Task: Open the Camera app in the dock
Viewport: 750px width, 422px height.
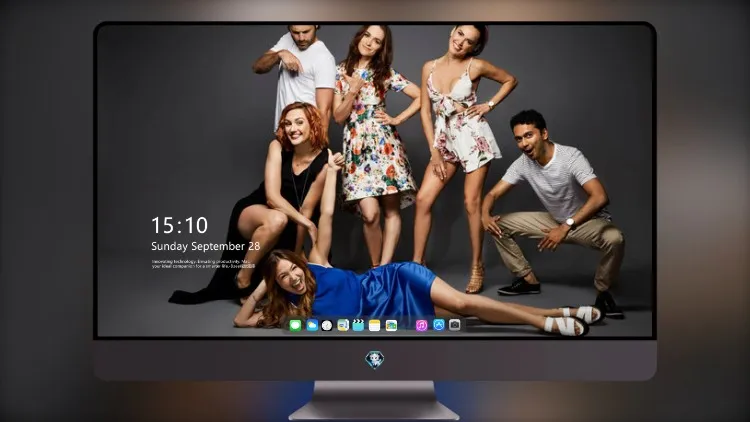Action: [x=454, y=325]
